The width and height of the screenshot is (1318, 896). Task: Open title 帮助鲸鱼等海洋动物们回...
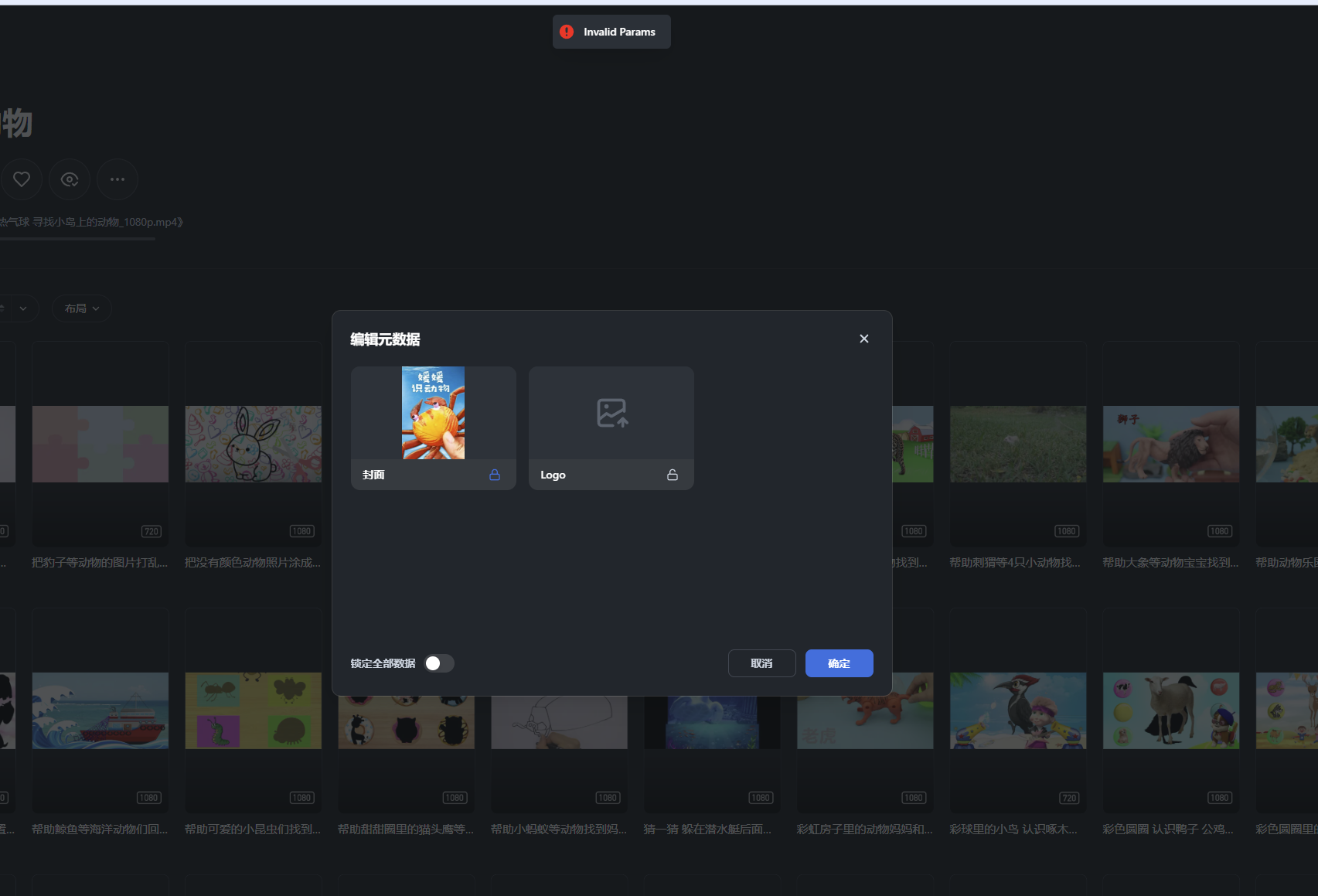tap(100, 830)
